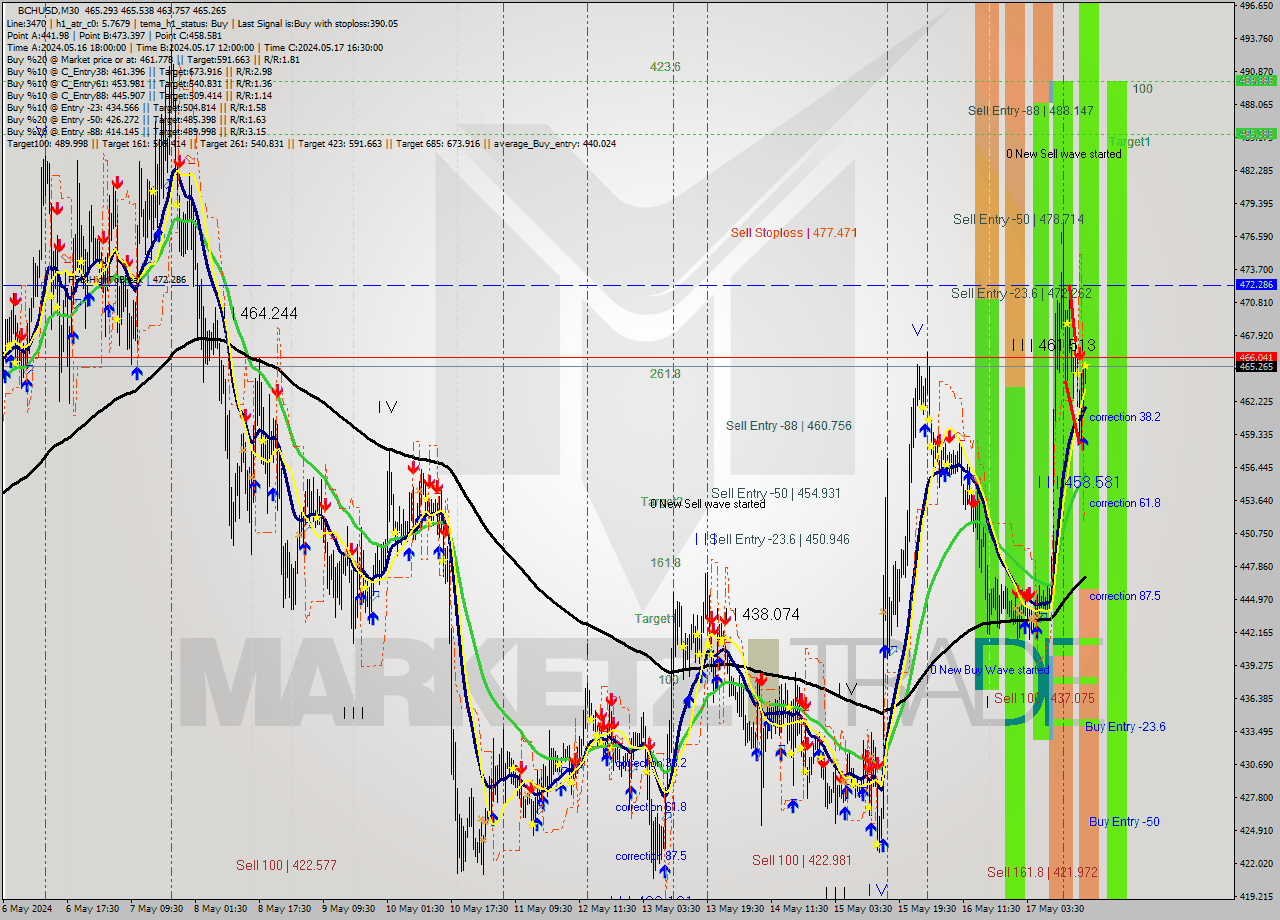The height and width of the screenshot is (920, 1280).
Task: Click the 'Sell 161.8 | 421.972' label
Action: (x=1042, y=872)
